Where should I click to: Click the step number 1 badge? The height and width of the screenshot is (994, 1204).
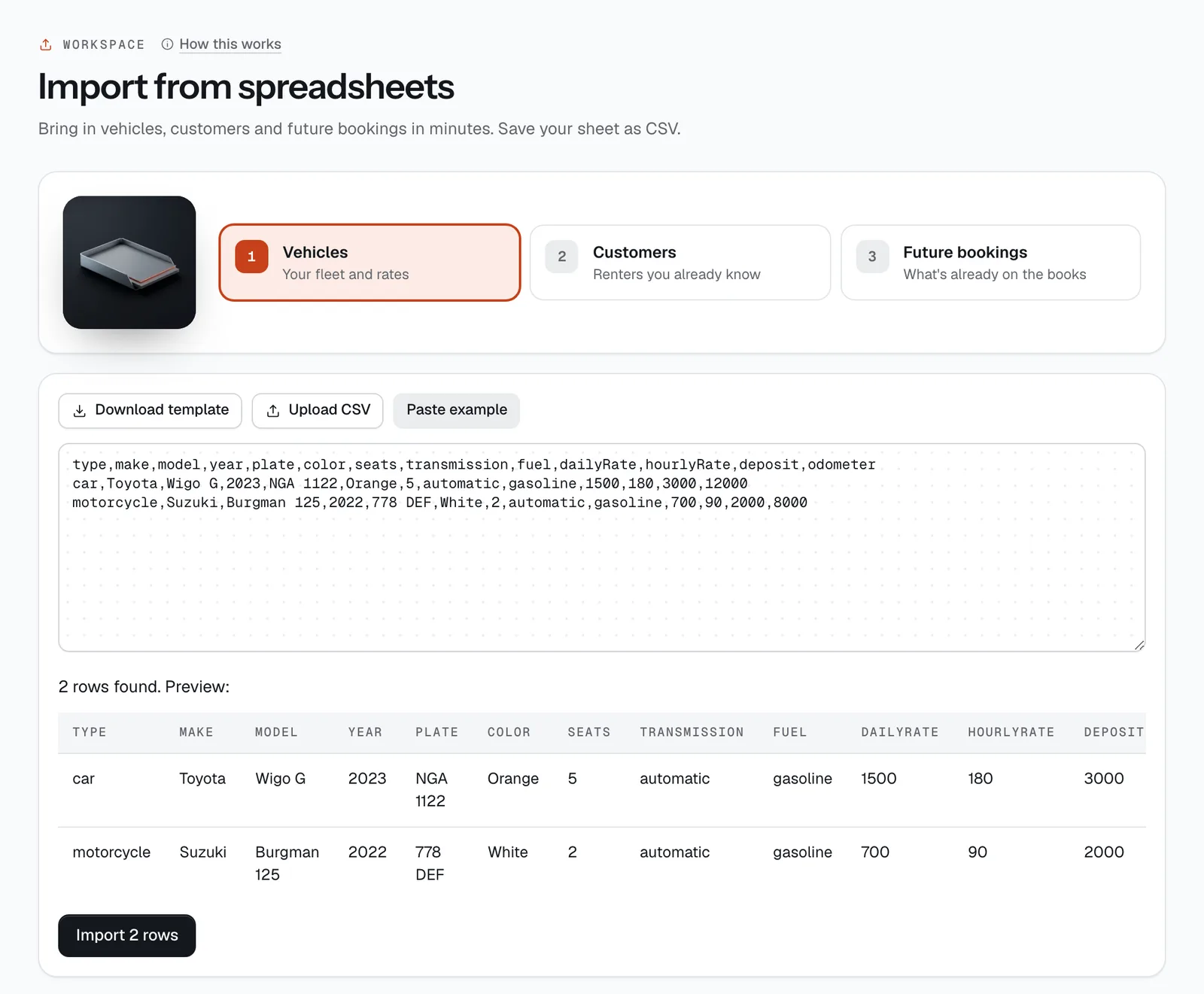pyautogui.click(x=251, y=257)
